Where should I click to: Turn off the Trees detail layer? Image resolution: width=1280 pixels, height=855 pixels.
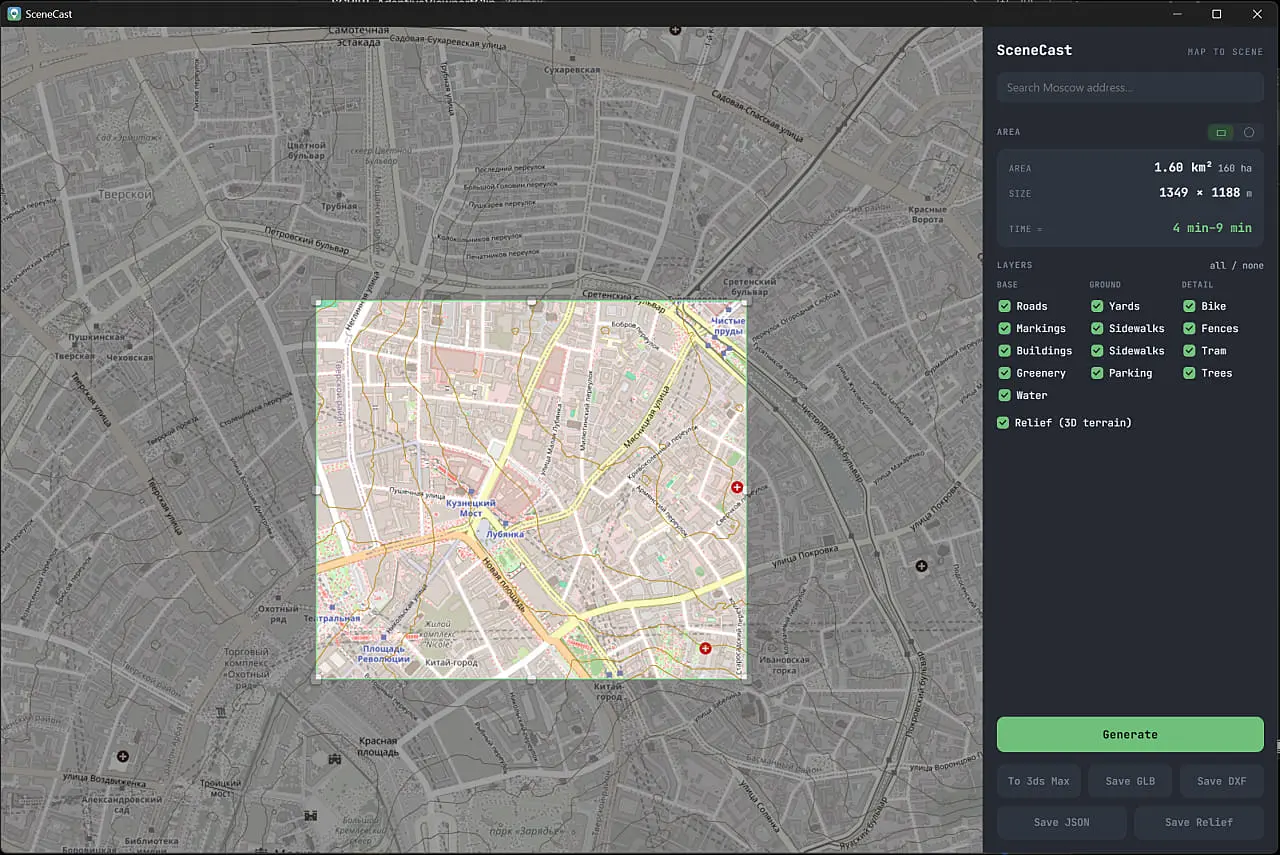[x=1189, y=373]
